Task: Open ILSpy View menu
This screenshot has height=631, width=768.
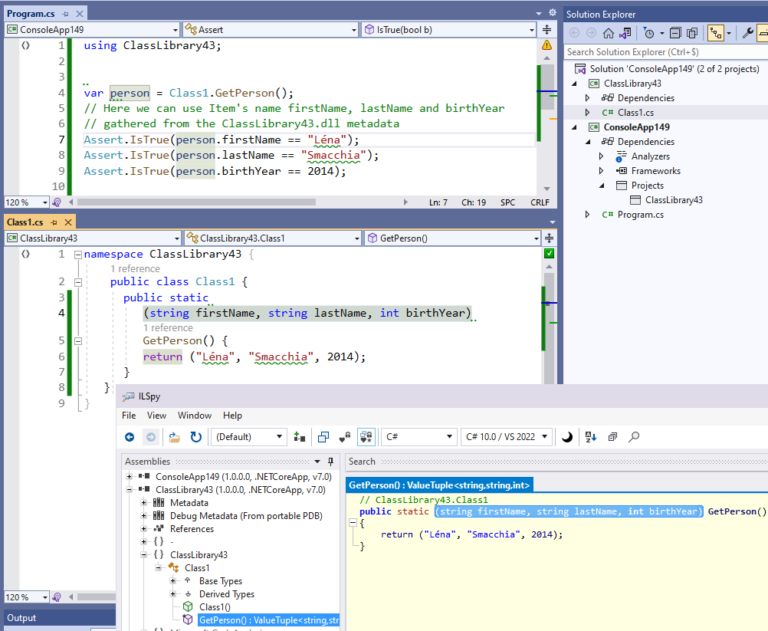Action: tap(157, 415)
